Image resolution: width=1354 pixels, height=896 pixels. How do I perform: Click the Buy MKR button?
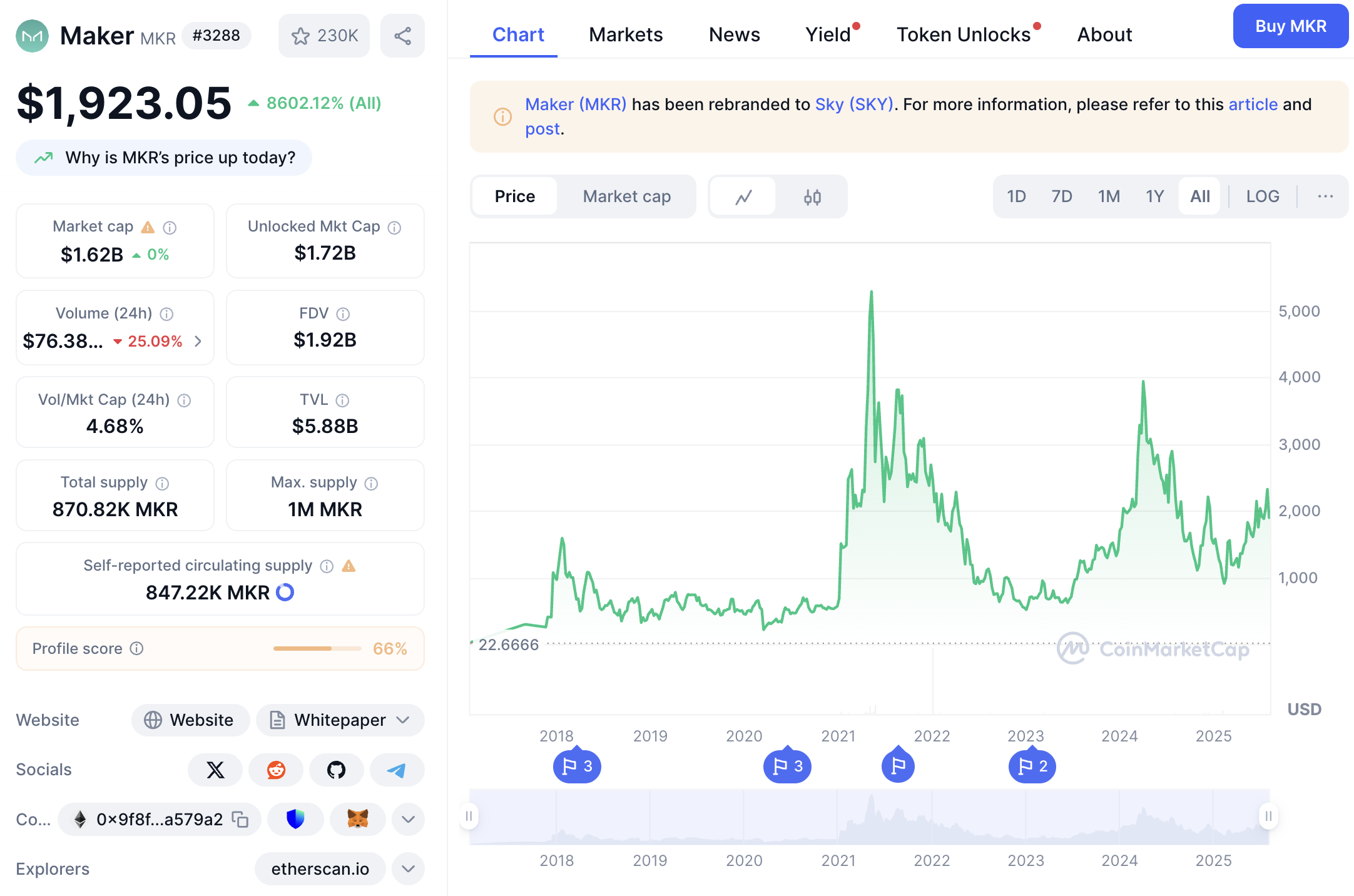coord(1290,26)
